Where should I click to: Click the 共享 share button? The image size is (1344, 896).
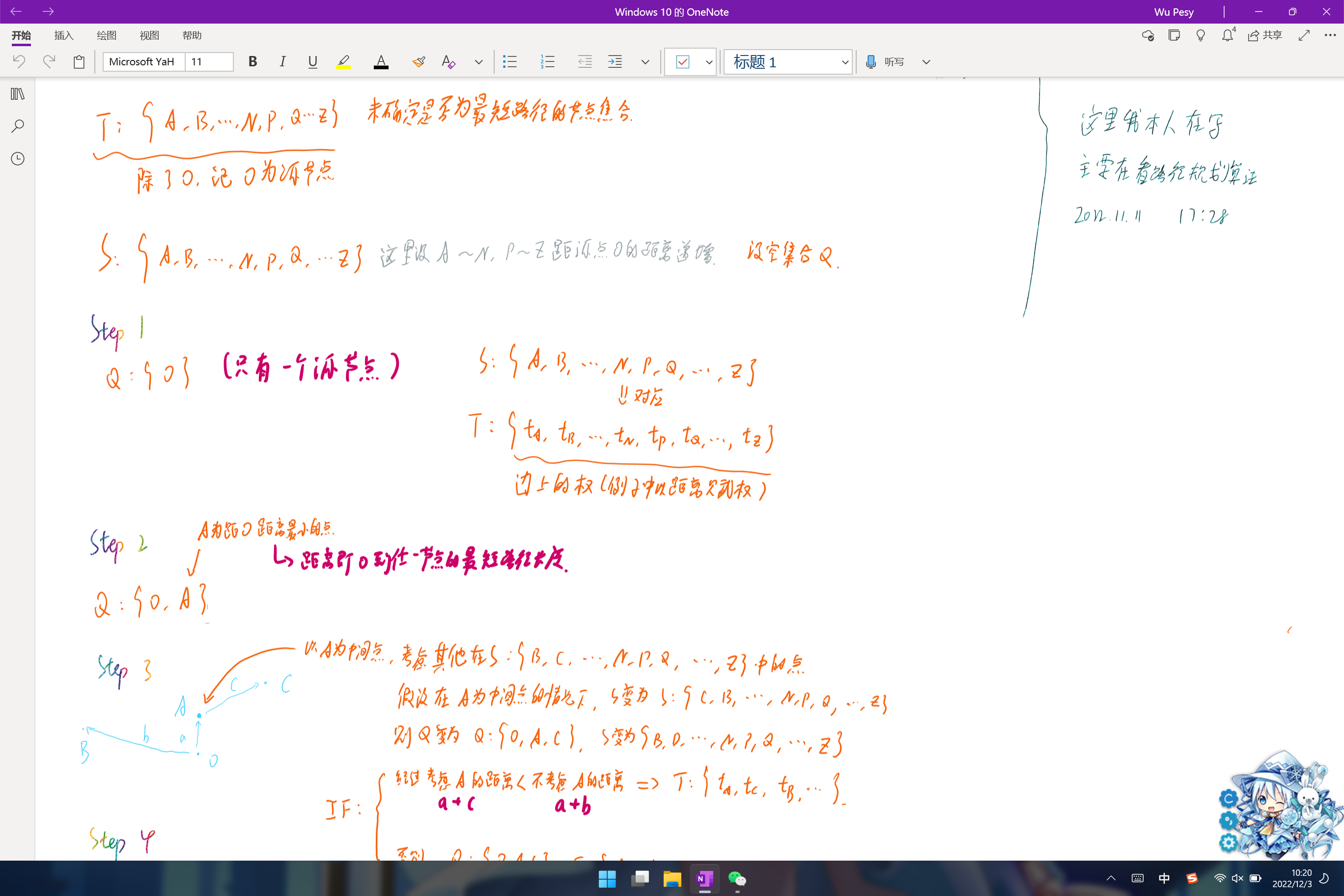[x=1265, y=35]
